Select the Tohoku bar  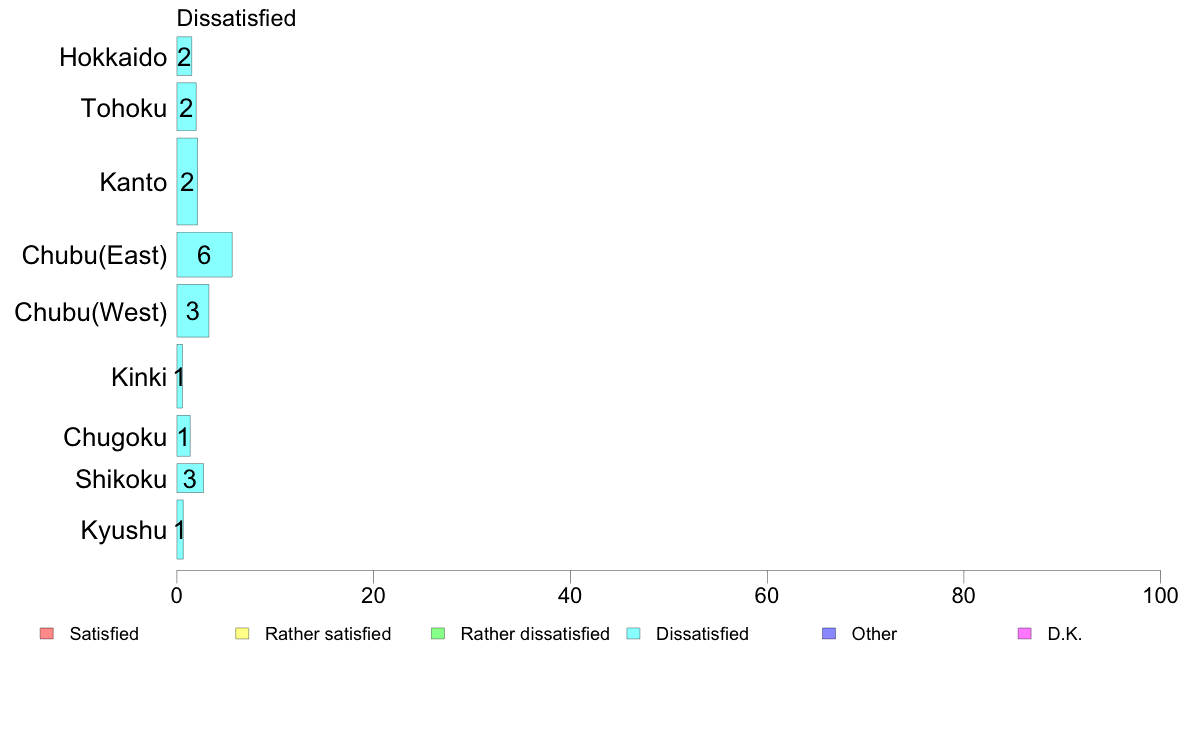point(186,107)
